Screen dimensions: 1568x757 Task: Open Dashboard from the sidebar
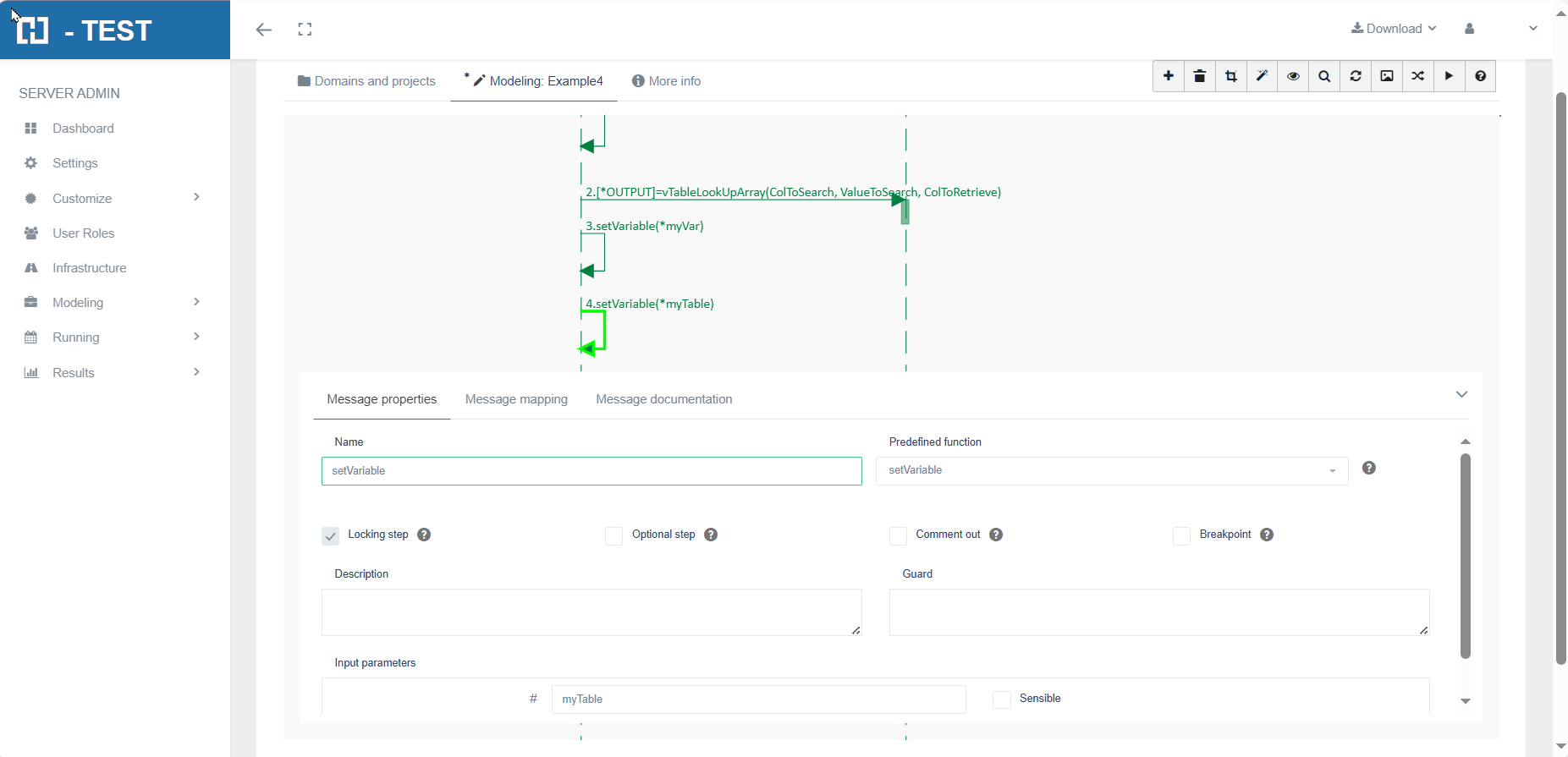83,129
